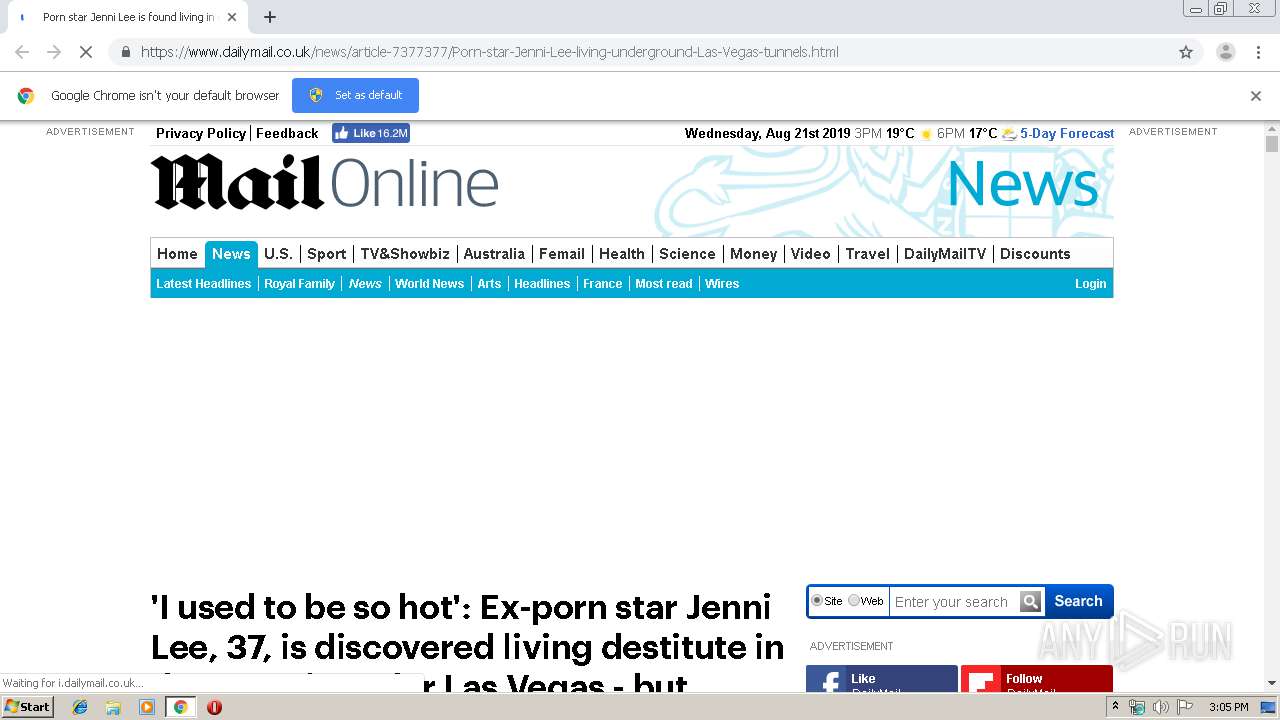Close the Jenni Lee article tab
Image resolution: width=1280 pixels, height=720 pixels.
[232, 17]
